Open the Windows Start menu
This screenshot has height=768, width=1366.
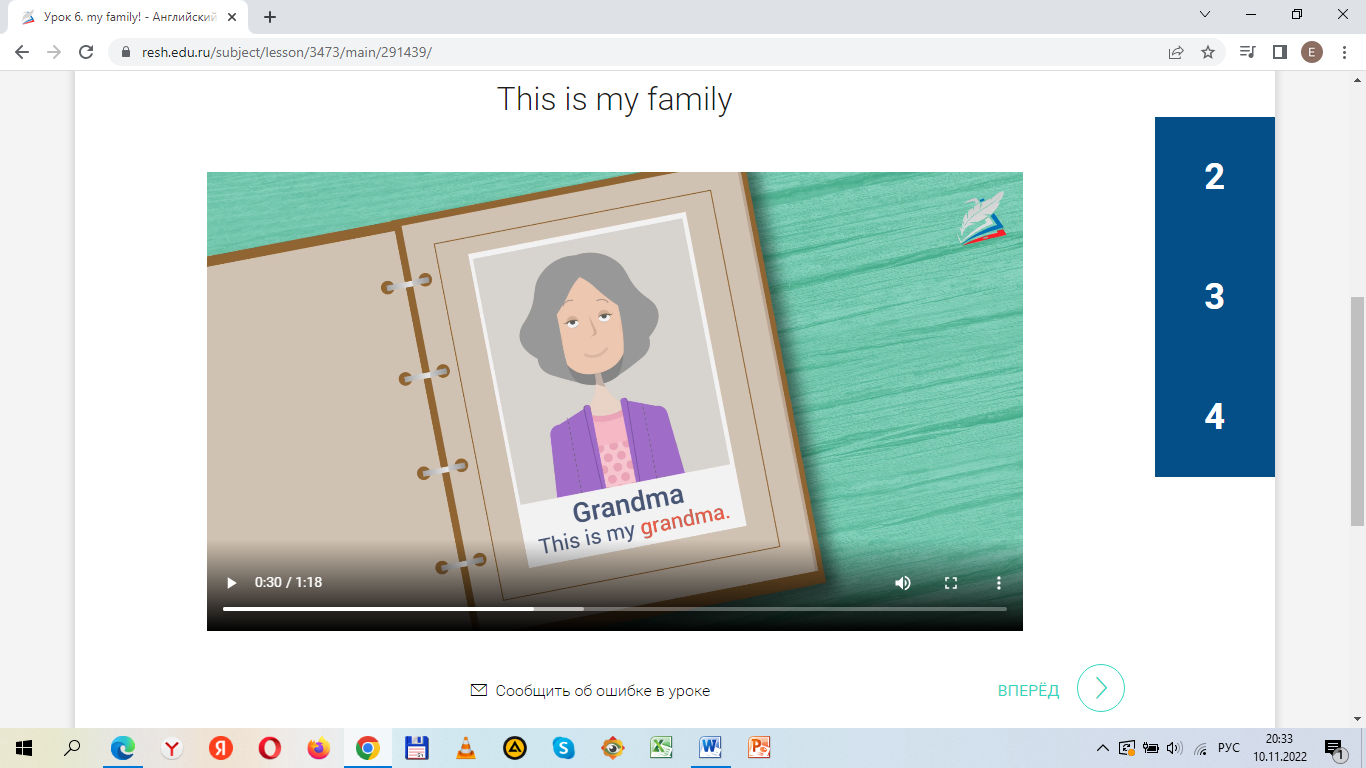24,748
